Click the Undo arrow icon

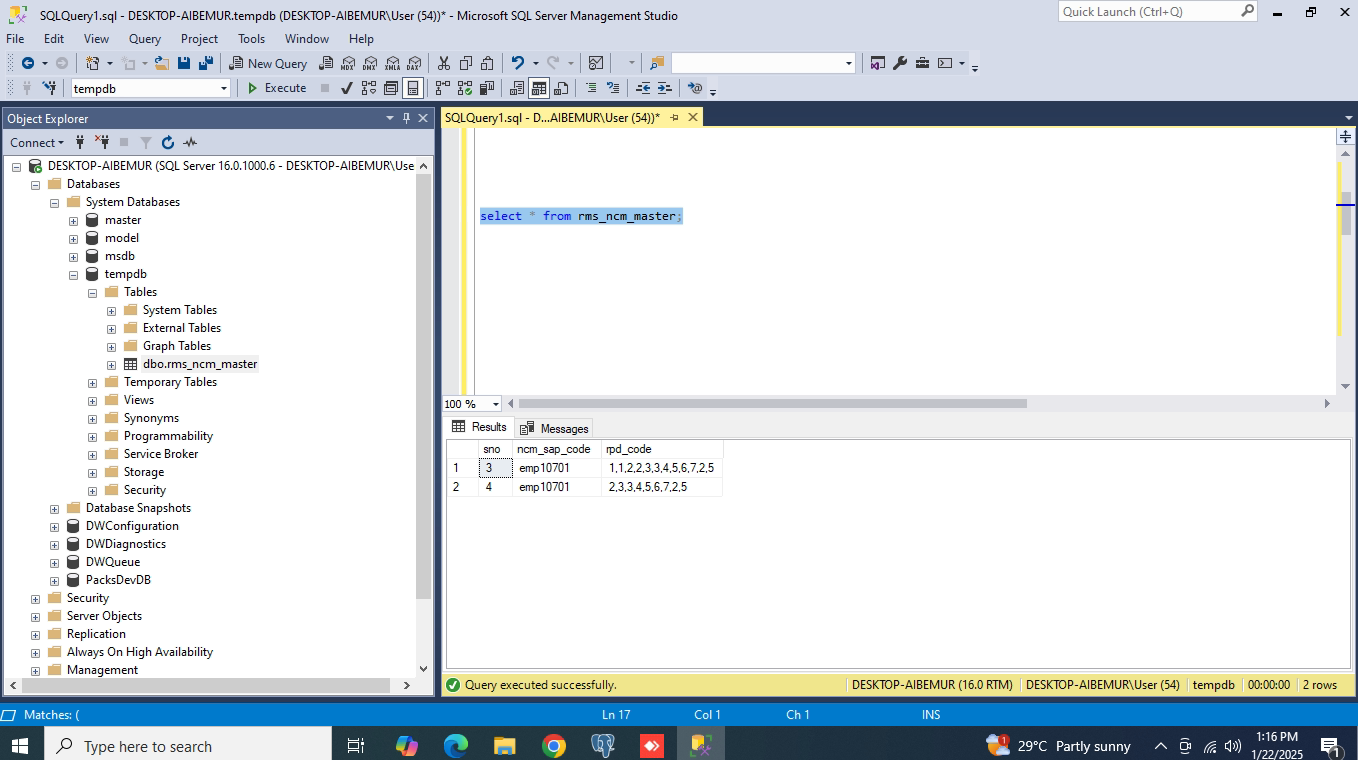coord(517,63)
